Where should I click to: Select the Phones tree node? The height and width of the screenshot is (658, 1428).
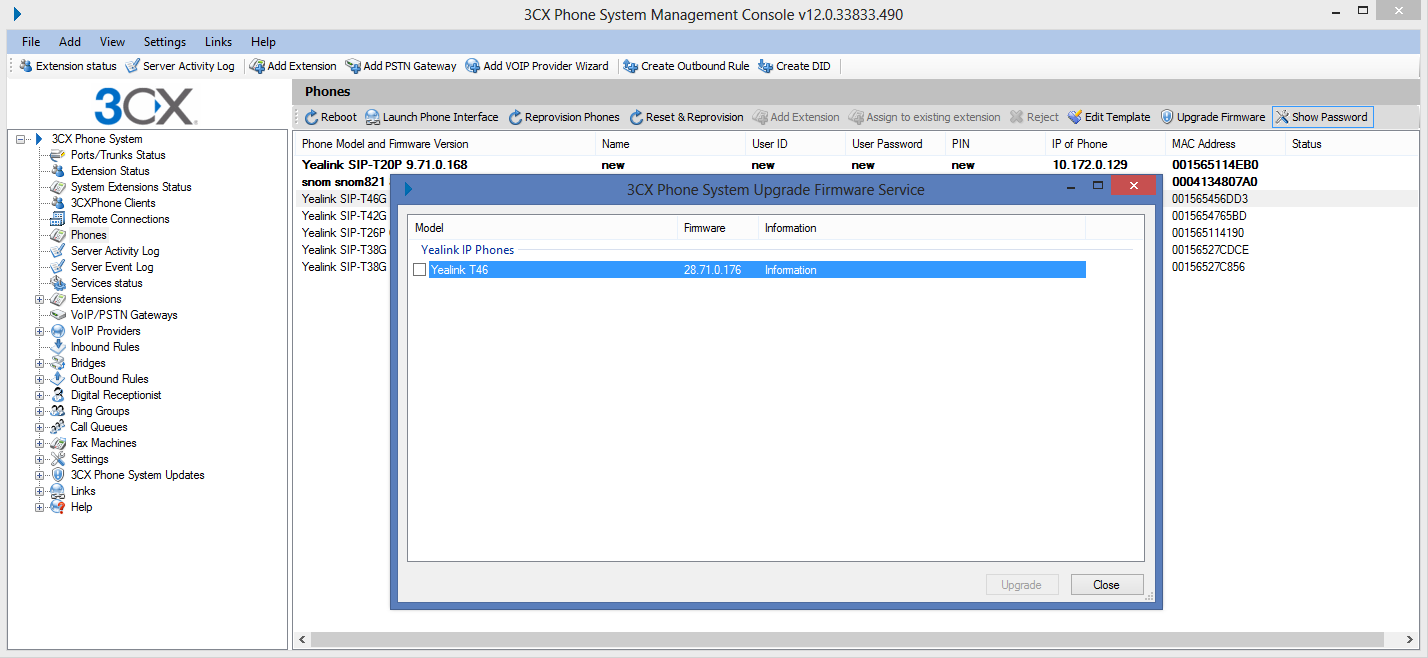tap(89, 235)
